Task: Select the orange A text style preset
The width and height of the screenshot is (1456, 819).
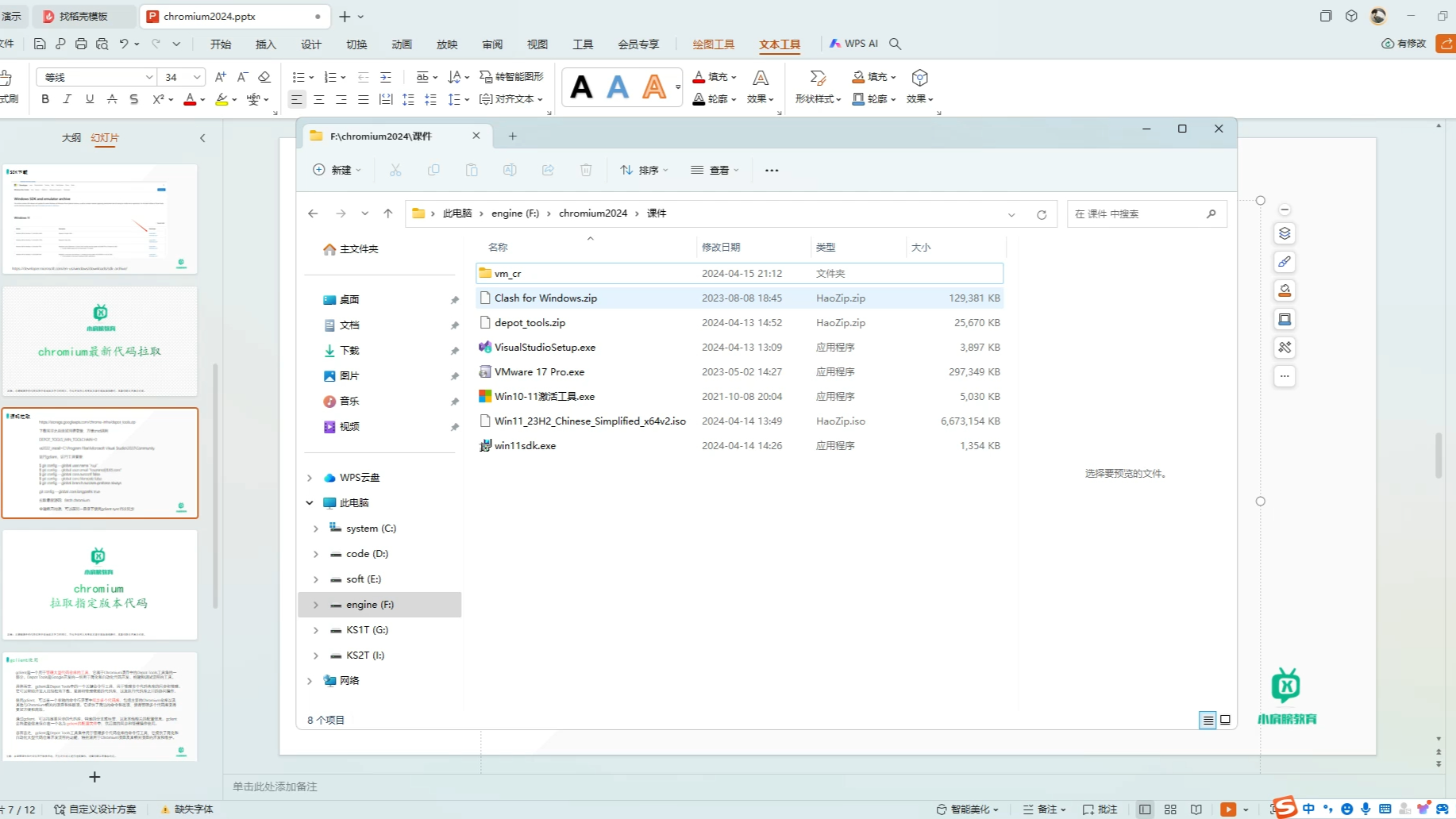Action: point(654,87)
